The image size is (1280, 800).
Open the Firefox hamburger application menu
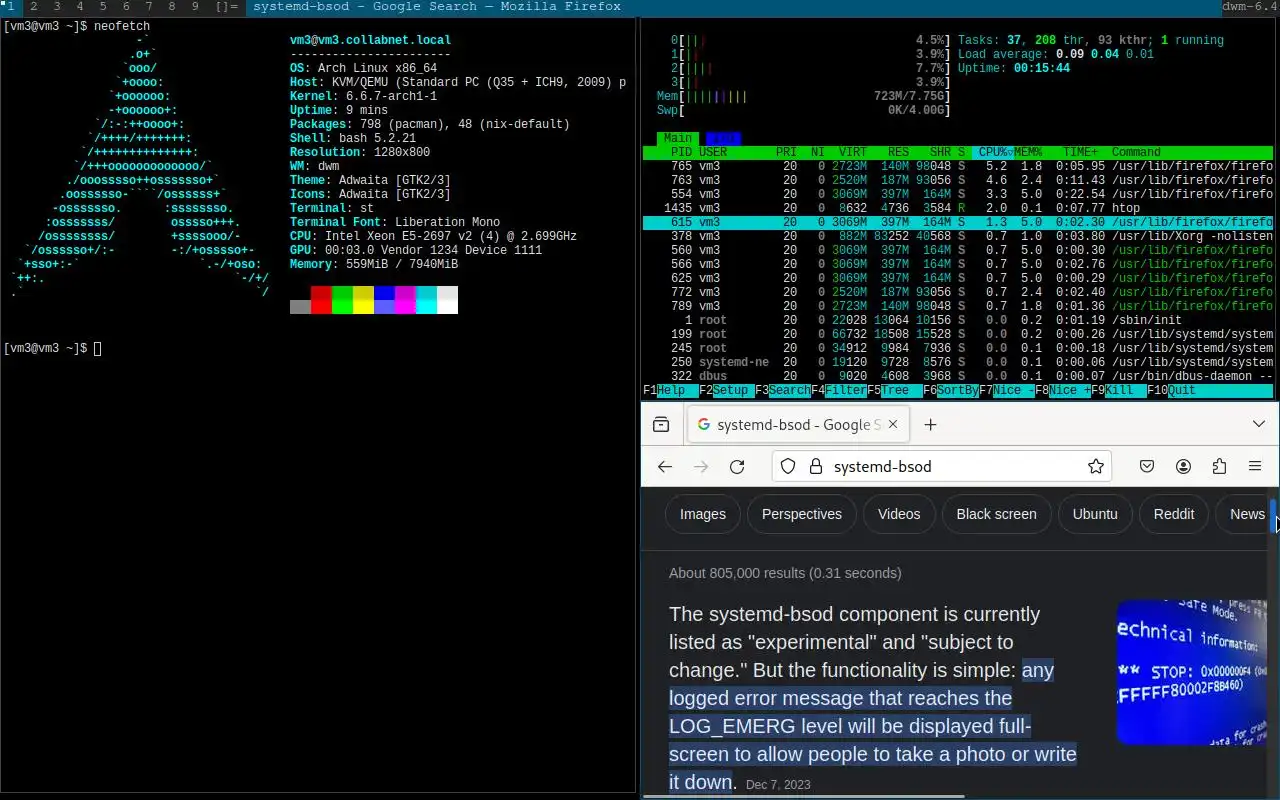click(1255, 467)
